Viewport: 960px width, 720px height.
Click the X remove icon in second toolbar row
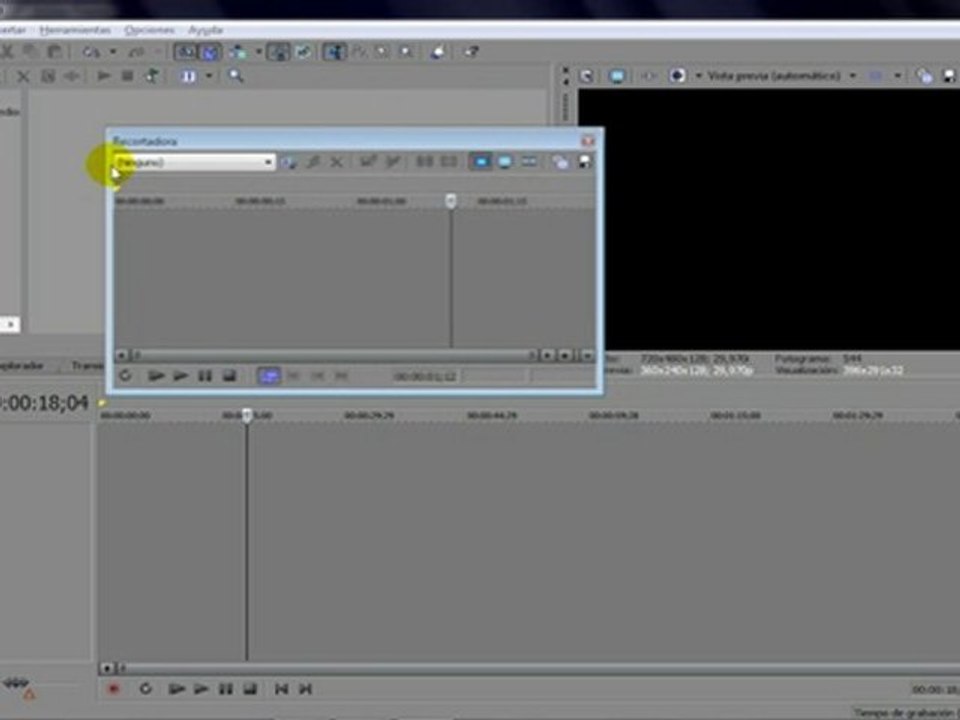click(23, 76)
